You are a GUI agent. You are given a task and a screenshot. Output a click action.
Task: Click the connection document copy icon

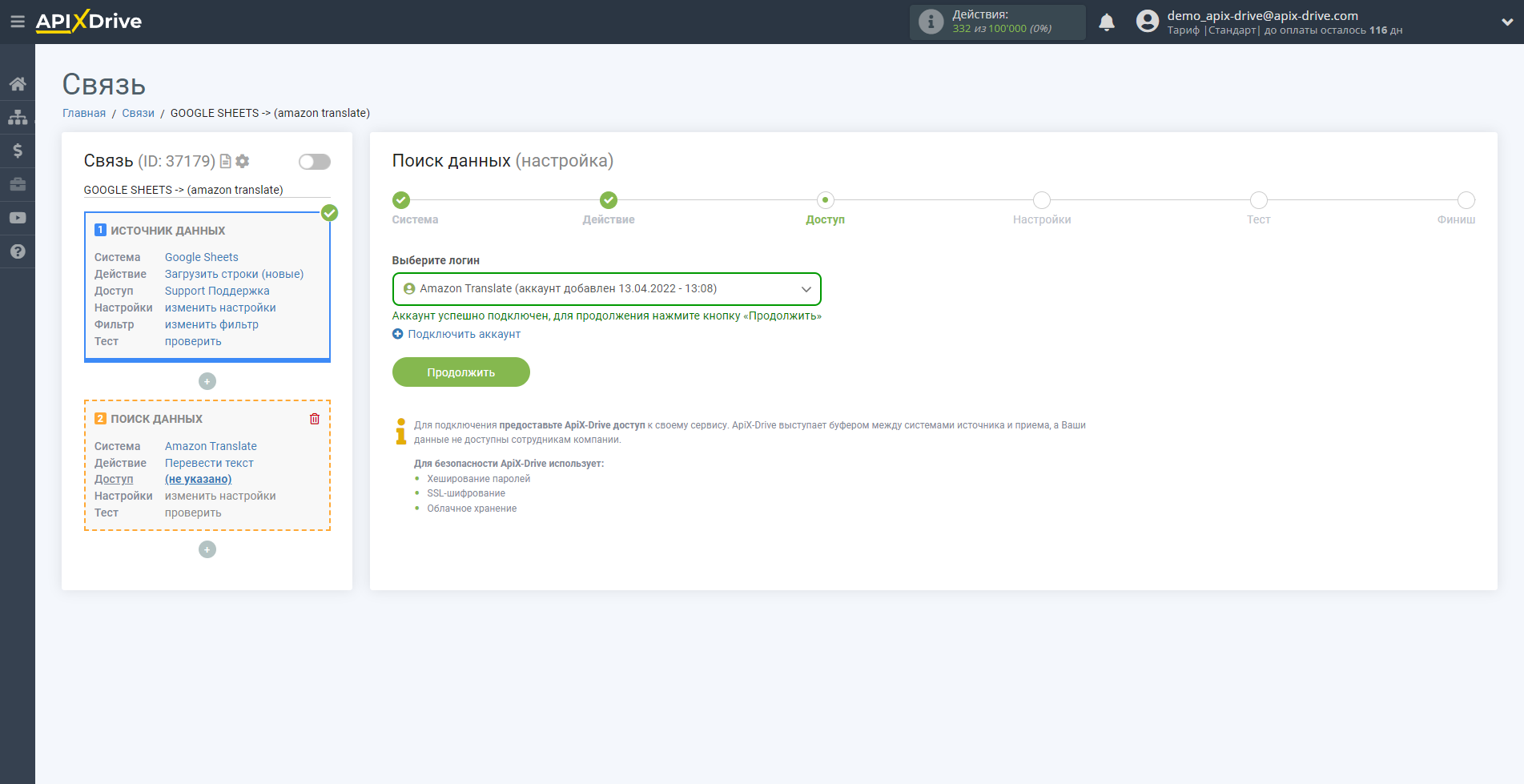click(226, 162)
